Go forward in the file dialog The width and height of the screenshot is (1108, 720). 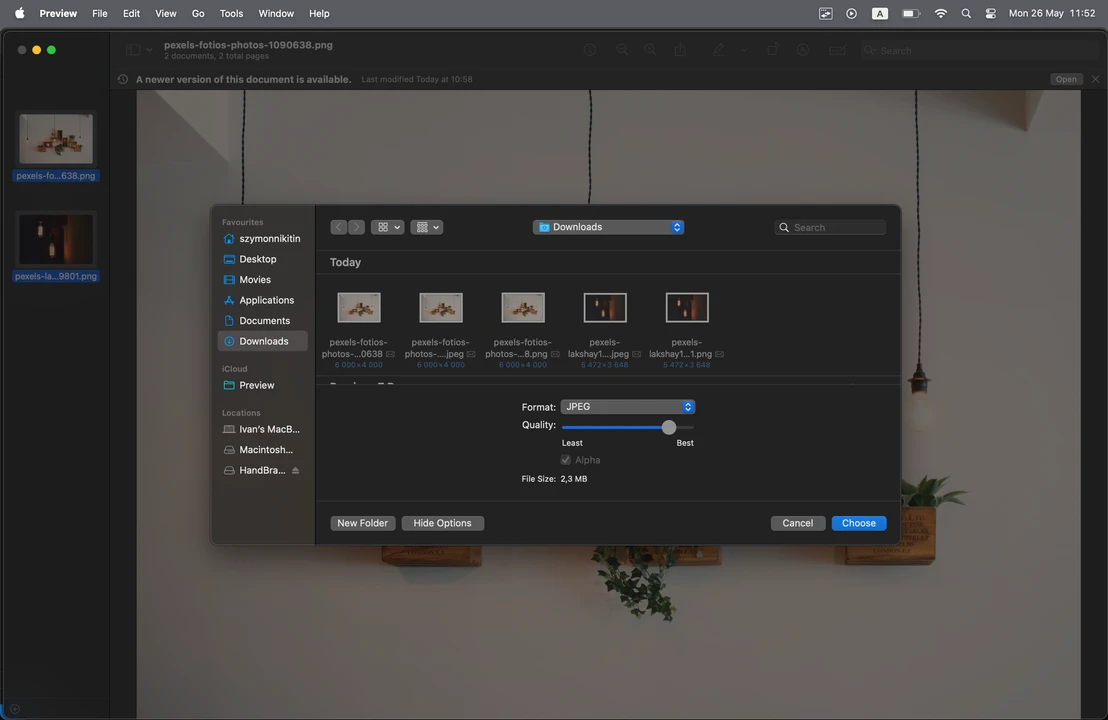tap(356, 227)
